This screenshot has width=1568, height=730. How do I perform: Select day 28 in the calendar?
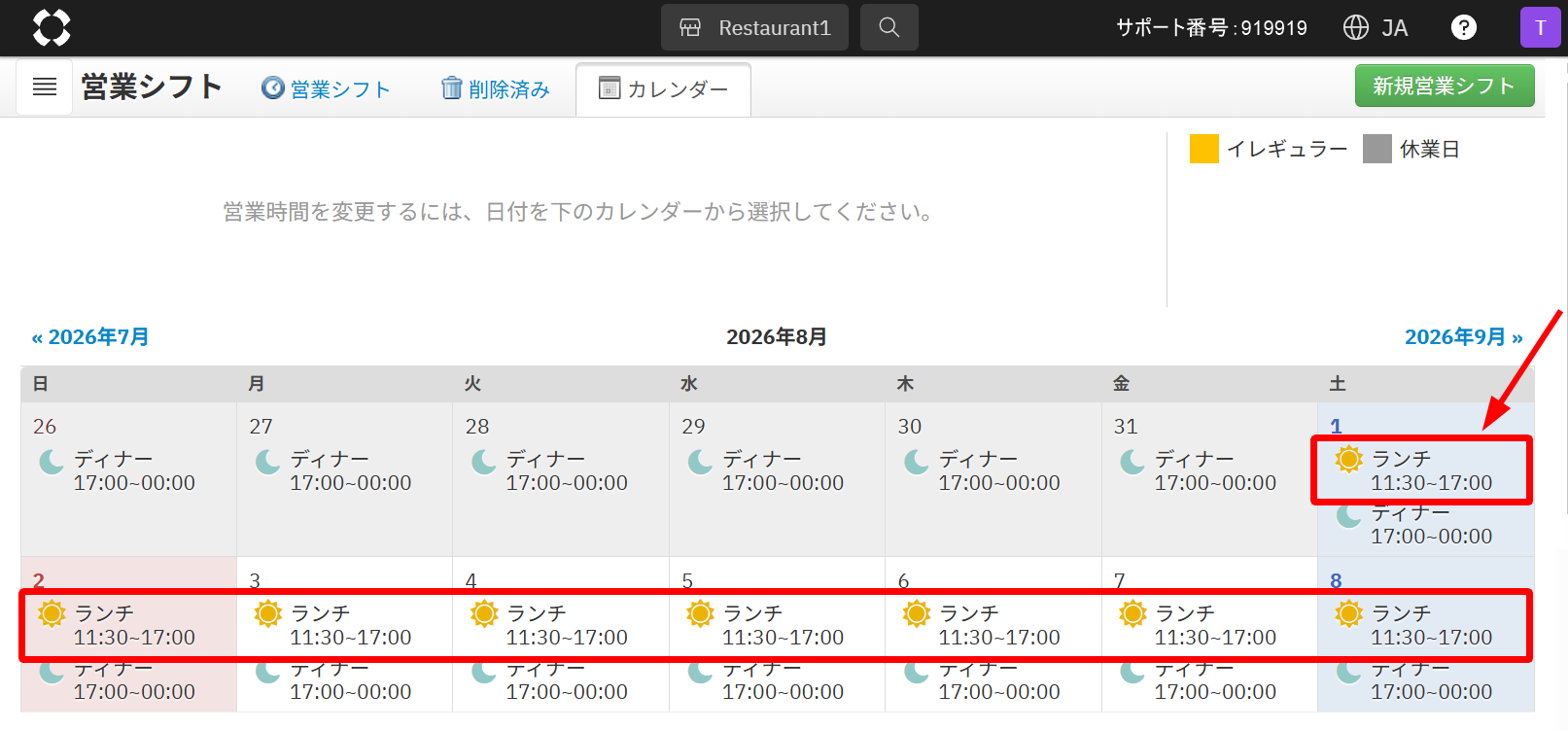coord(476,426)
